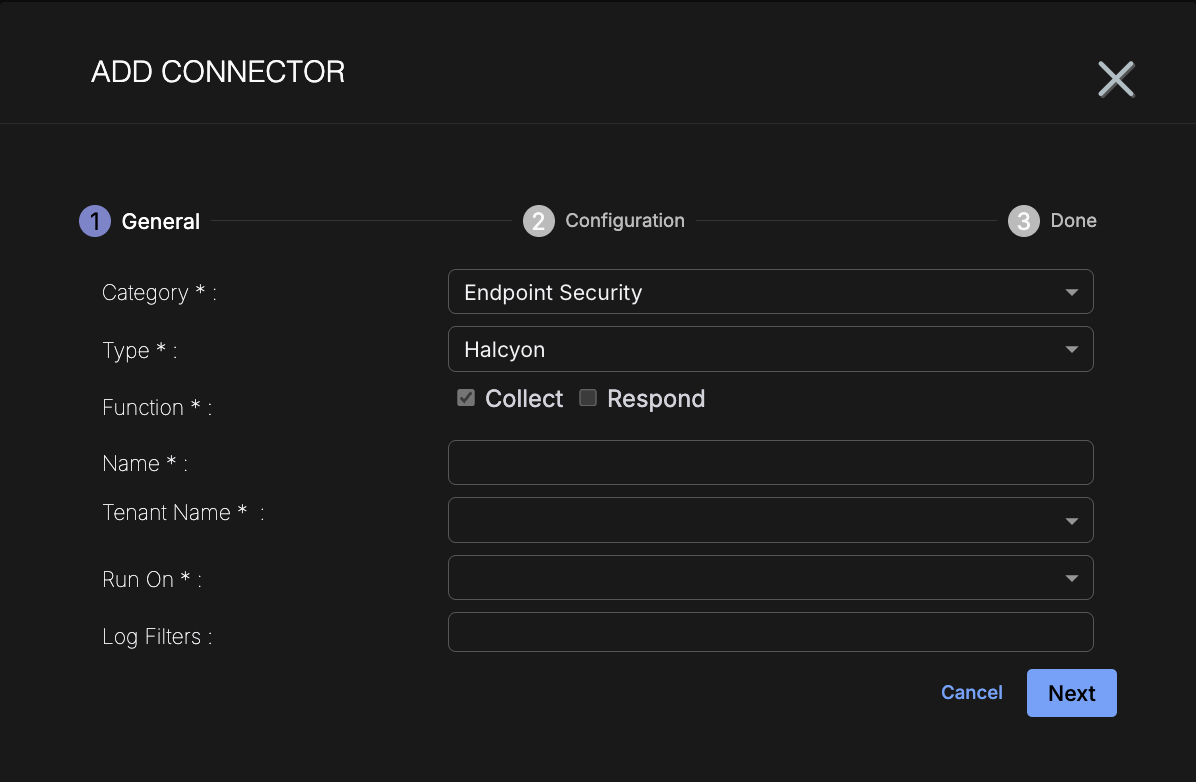Select the General step label
The width and height of the screenshot is (1196, 782).
(x=161, y=222)
